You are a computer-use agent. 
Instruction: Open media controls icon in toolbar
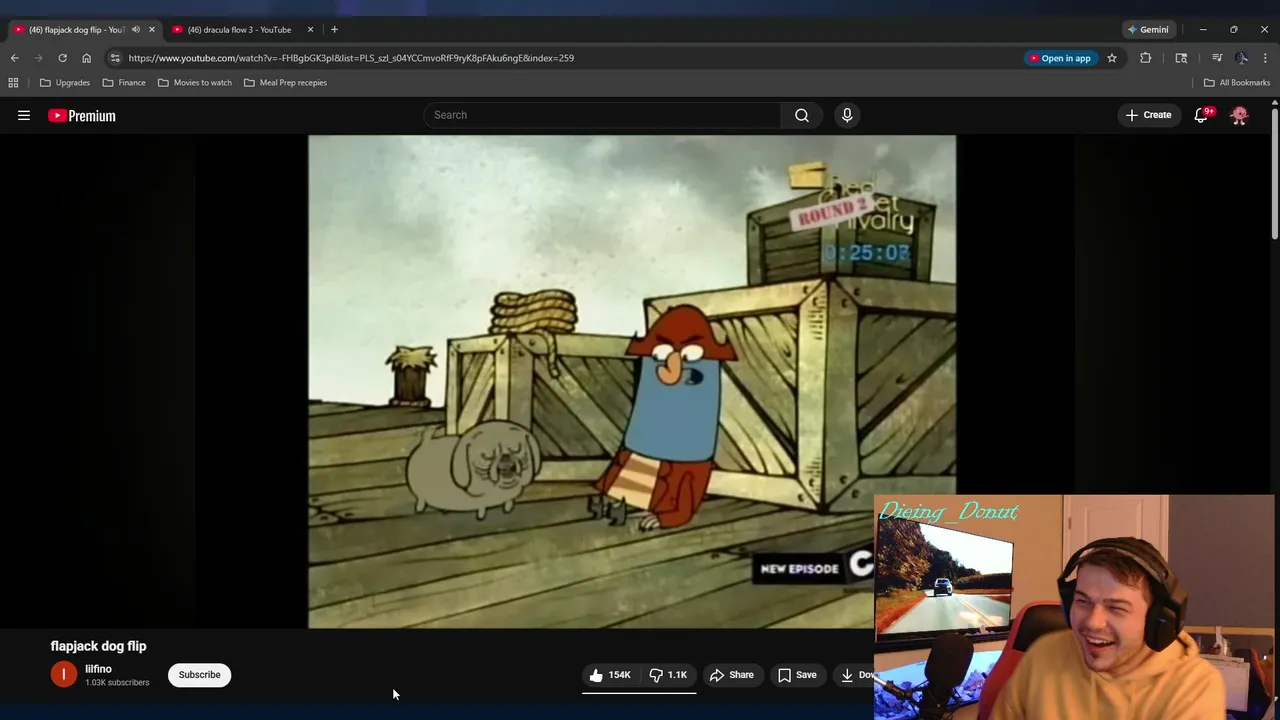click(1217, 58)
